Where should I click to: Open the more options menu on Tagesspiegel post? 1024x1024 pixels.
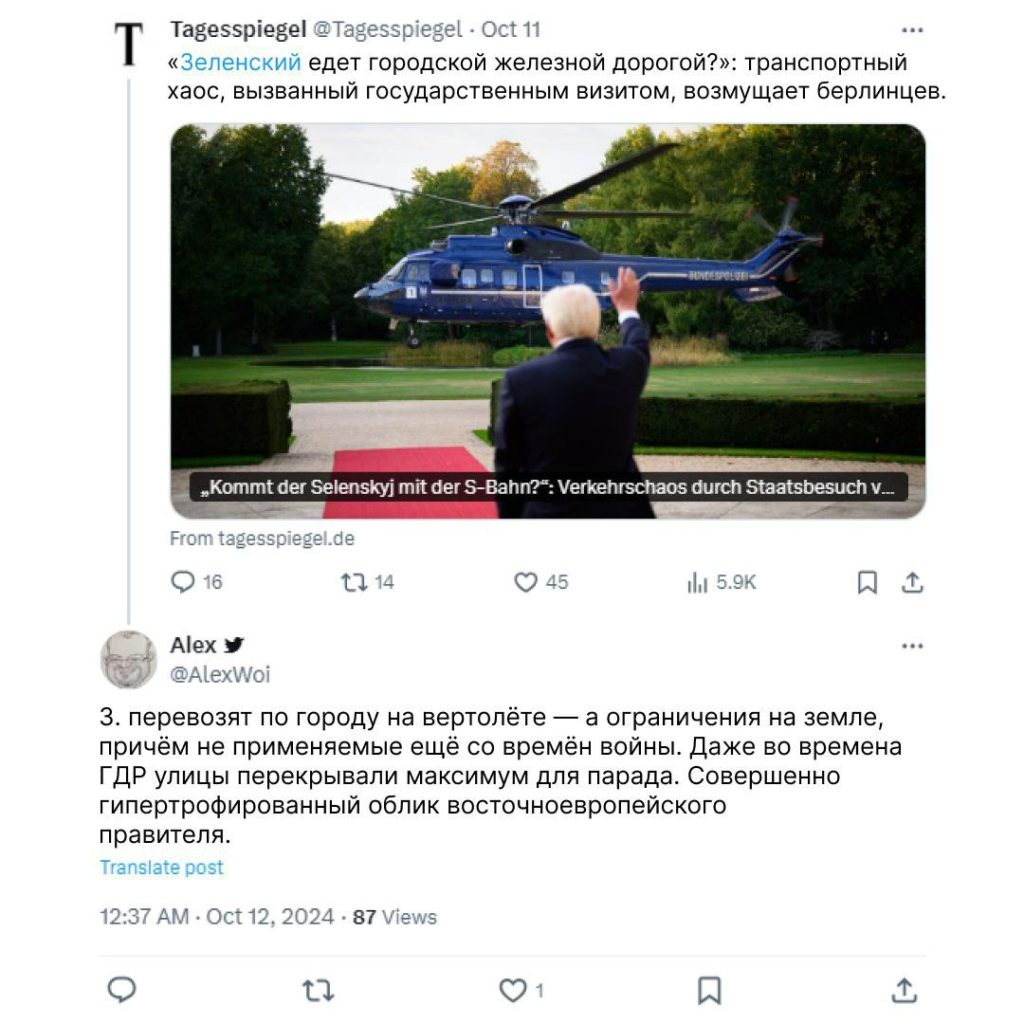pyautogui.click(x=912, y=30)
